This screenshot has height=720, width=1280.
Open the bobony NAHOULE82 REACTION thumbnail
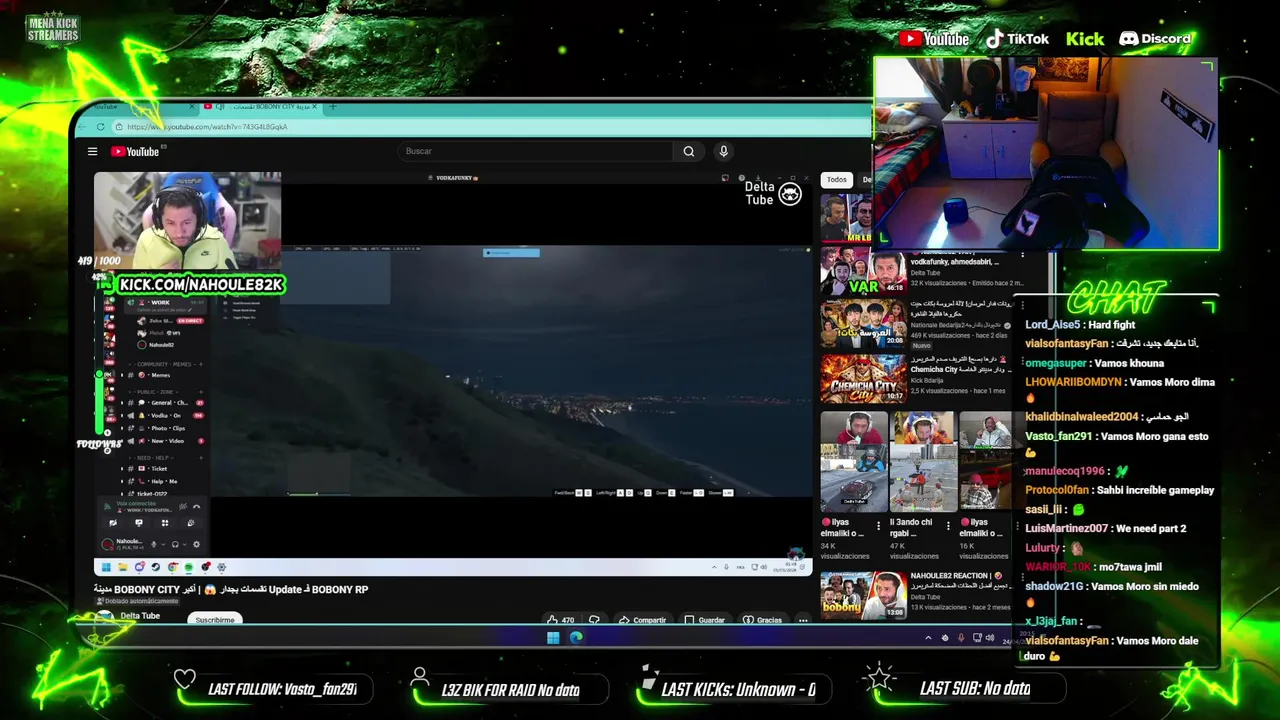(x=863, y=595)
